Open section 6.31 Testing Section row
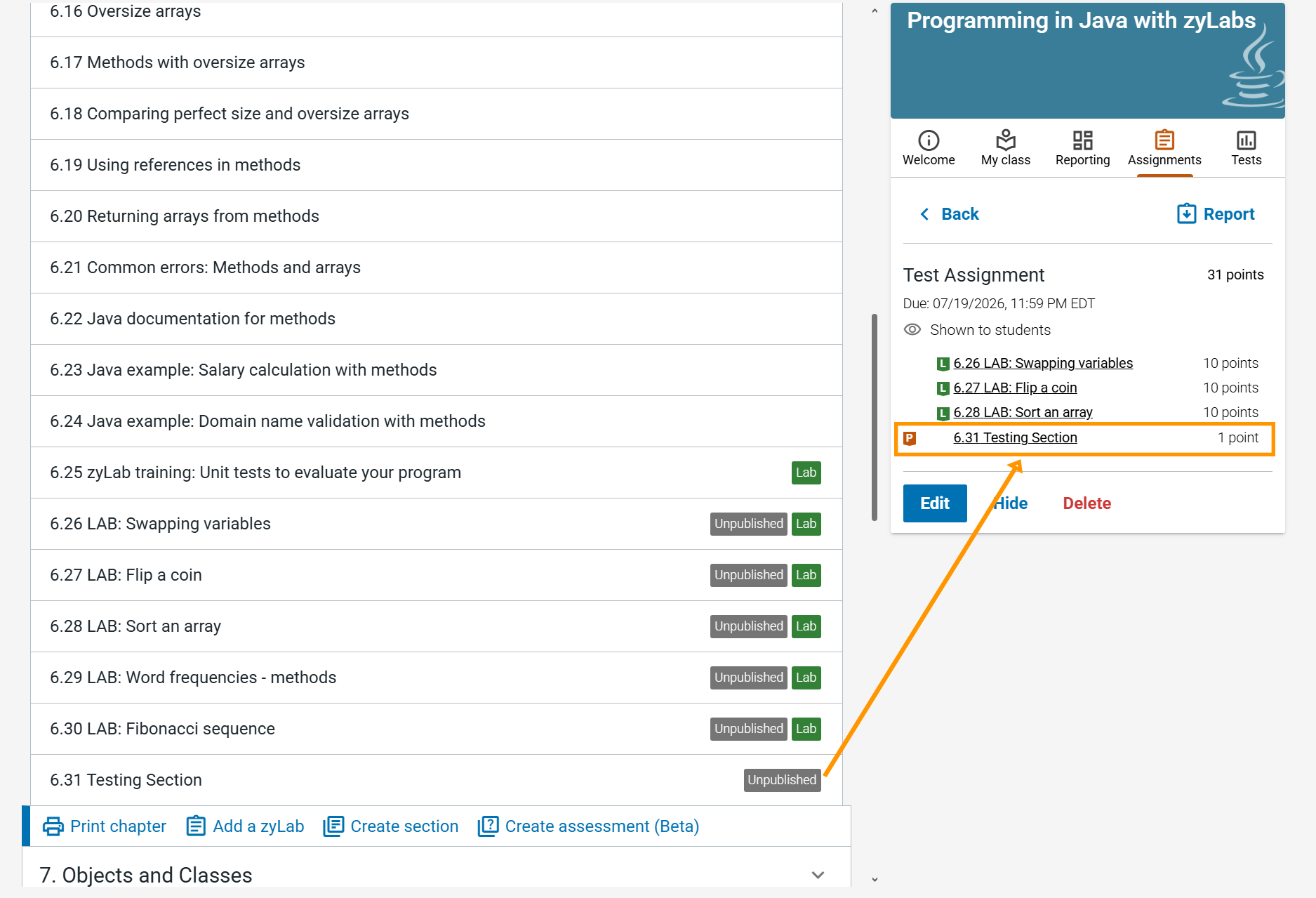 tap(437, 780)
